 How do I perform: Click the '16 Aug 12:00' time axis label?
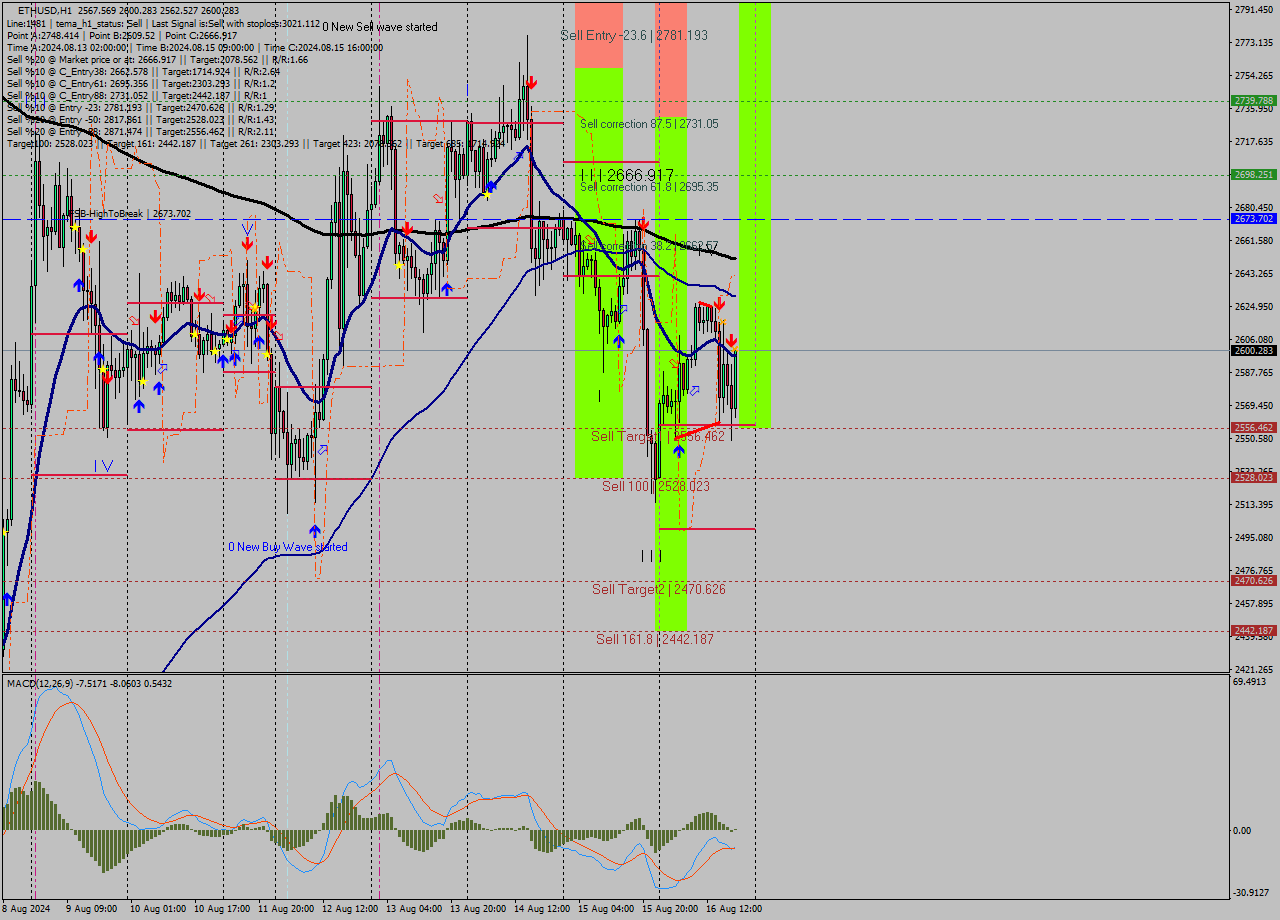734,909
